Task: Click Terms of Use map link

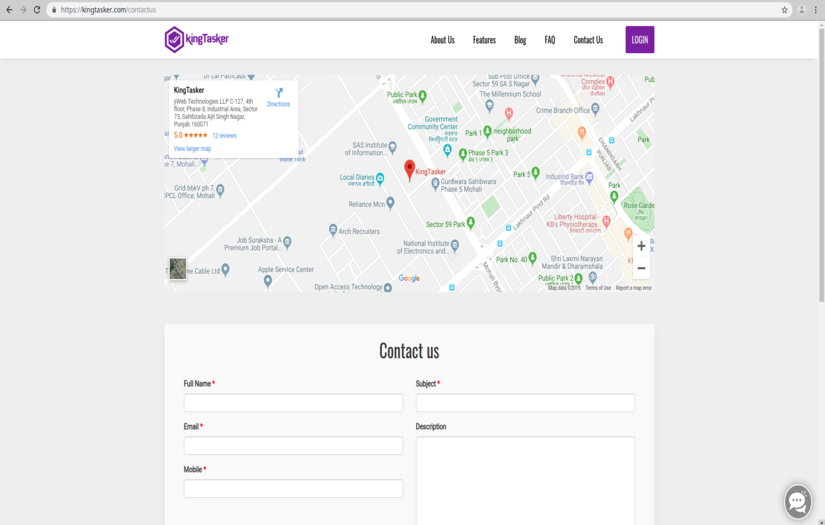Action: point(598,288)
